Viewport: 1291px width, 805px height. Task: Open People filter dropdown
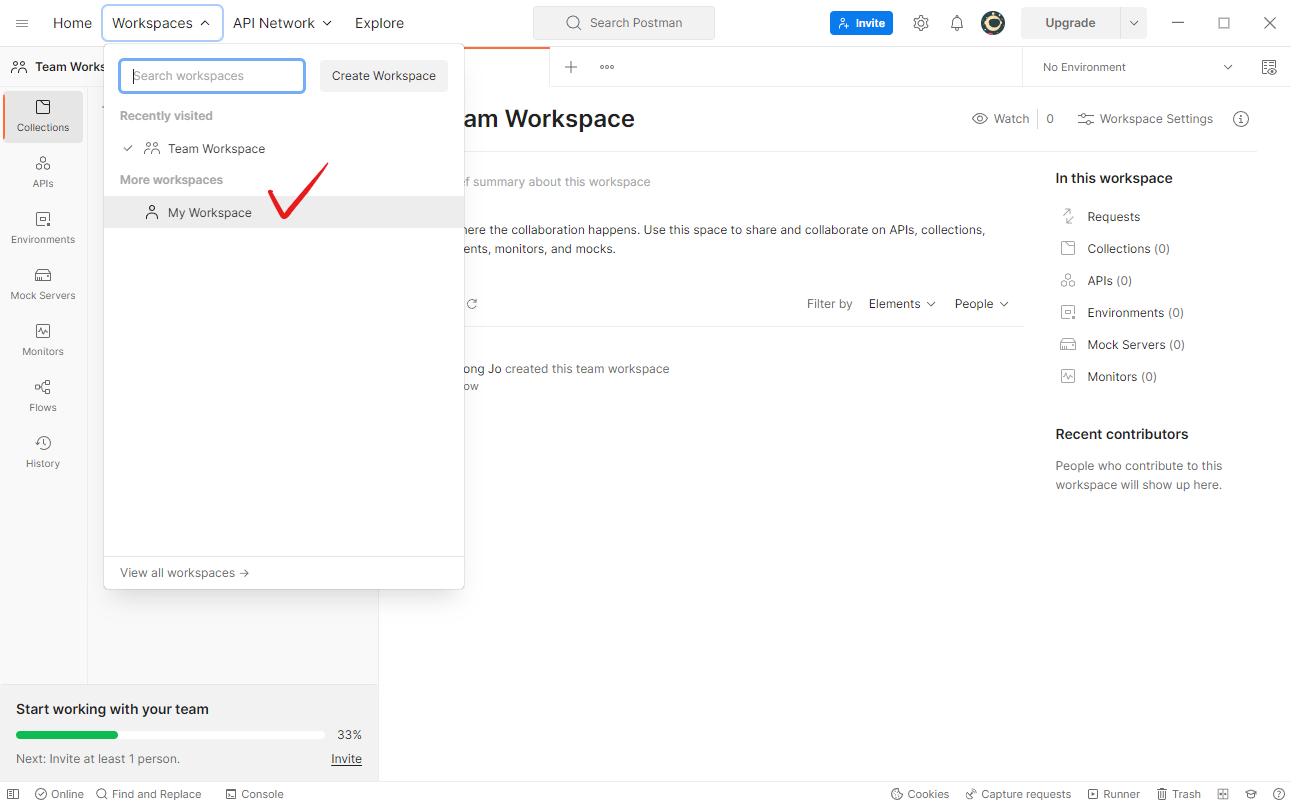[981, 304]
